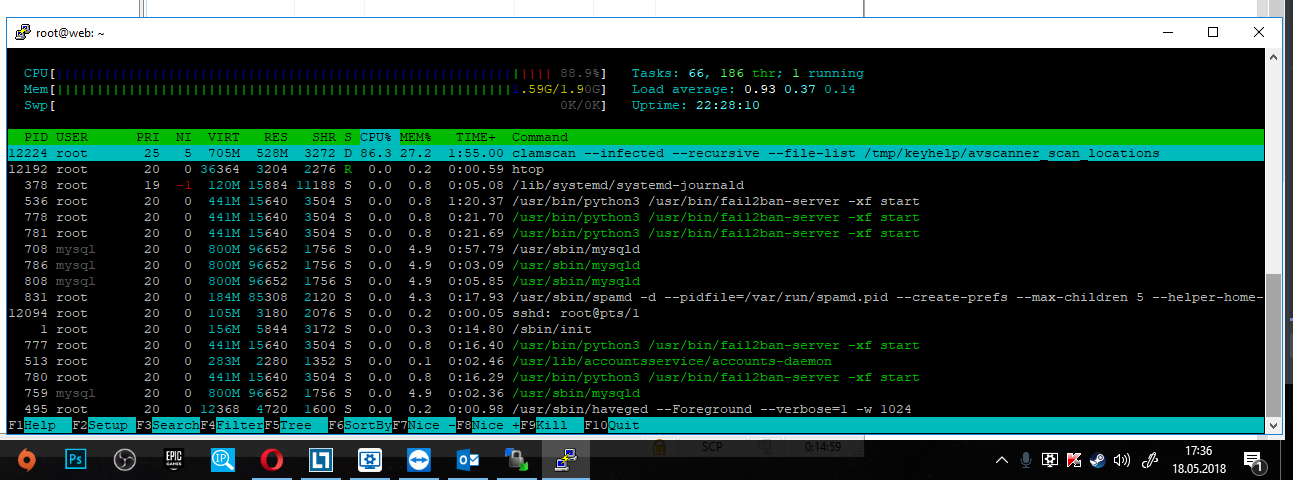1293x480 pixels.
Task: Sort by the MEM% column header
Action: 415,137
